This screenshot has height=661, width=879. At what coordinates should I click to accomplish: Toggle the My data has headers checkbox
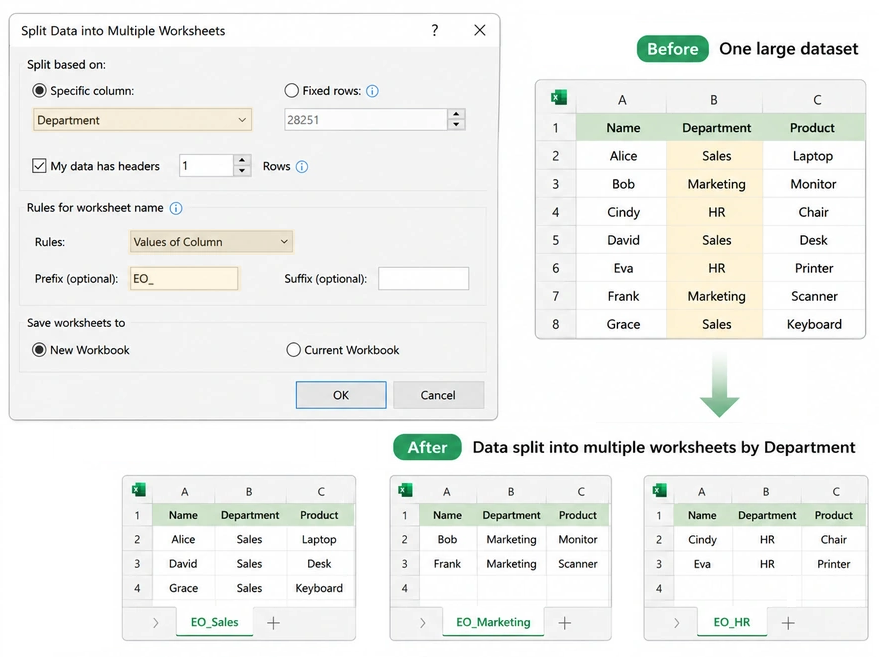tap(39, 166)
